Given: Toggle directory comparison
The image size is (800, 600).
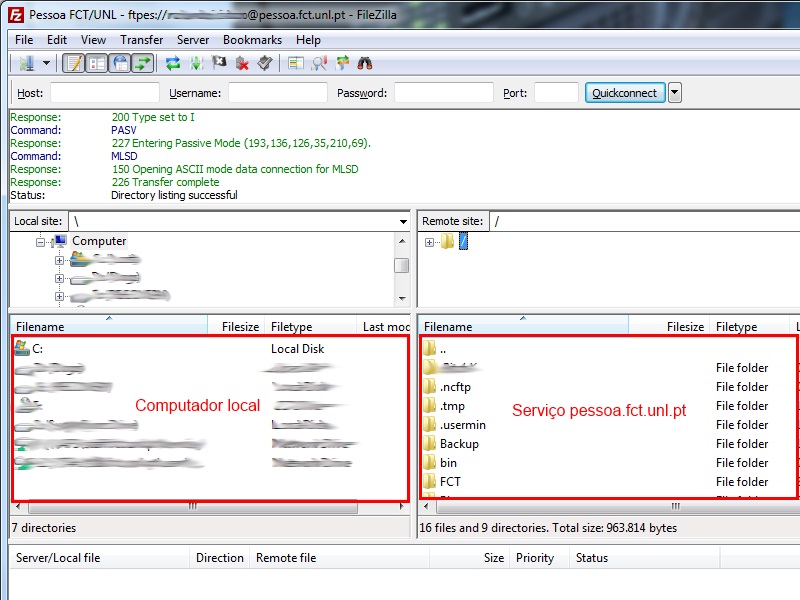Looking at the screenshot, I should pyautogui.click(x=319, y=63).
